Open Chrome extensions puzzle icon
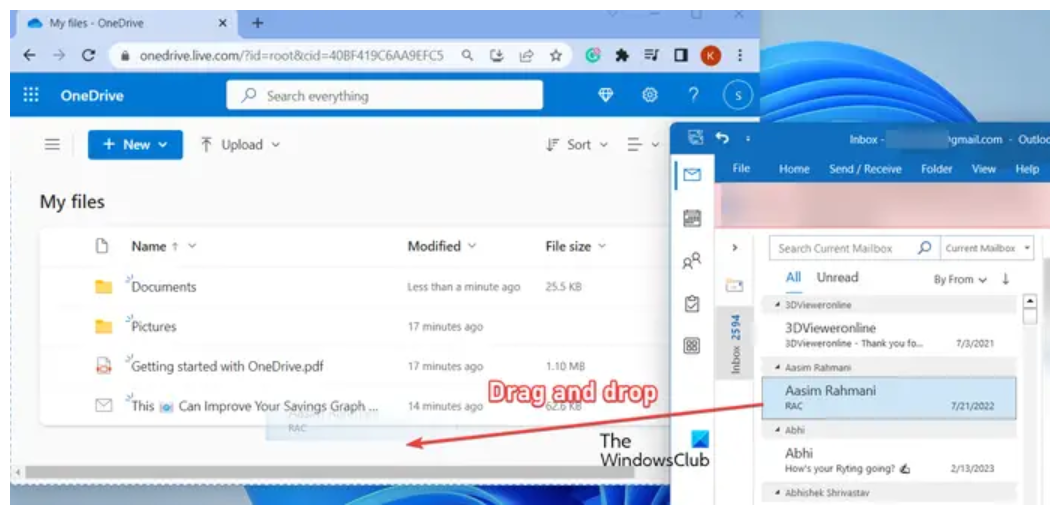 622,56
